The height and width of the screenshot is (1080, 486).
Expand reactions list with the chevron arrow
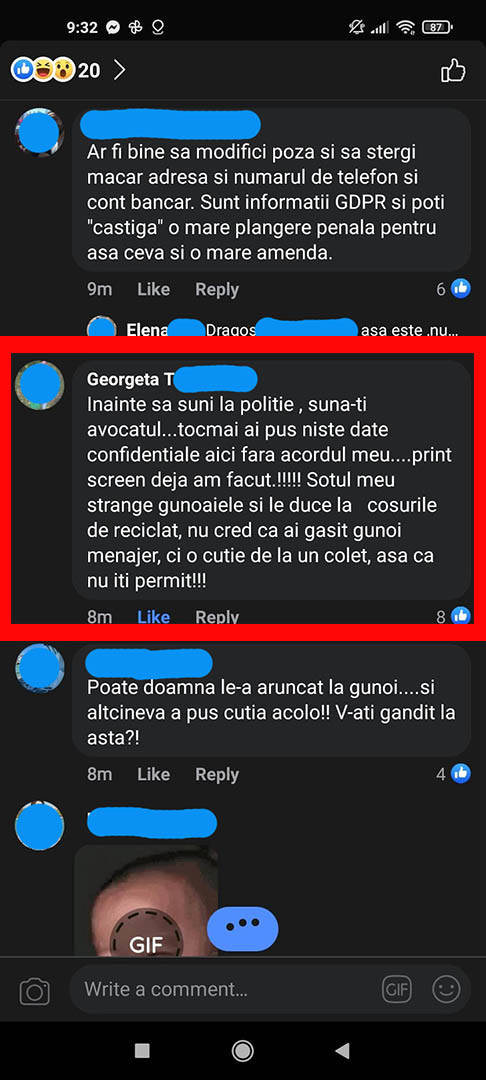click(119, 70)
